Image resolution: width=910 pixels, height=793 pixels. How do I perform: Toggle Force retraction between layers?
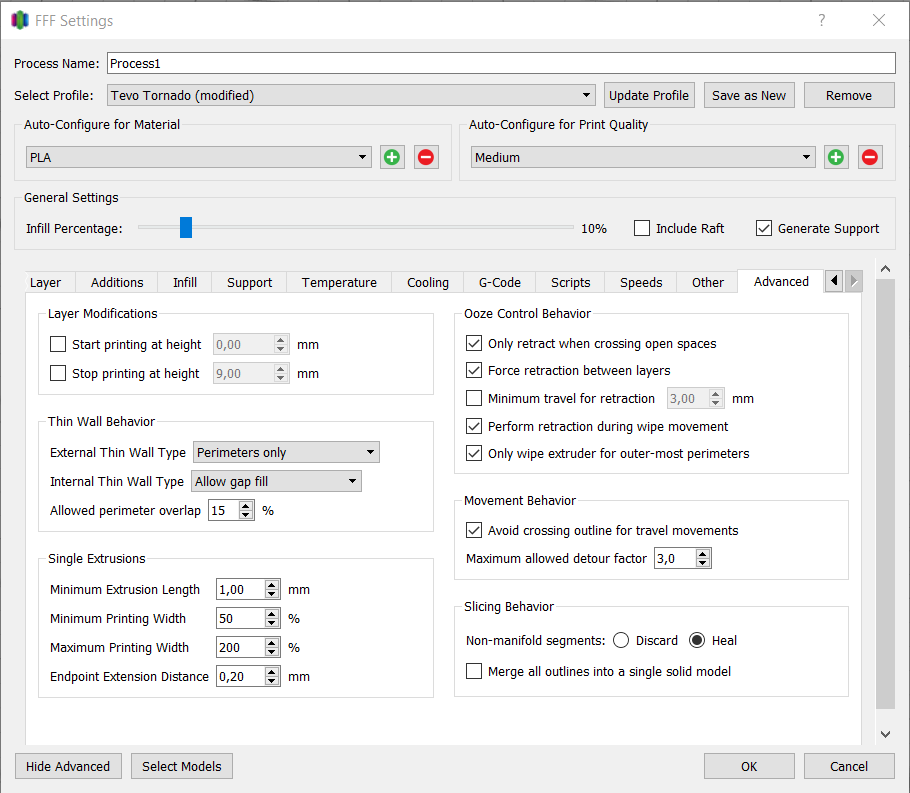tap(474, 370)
